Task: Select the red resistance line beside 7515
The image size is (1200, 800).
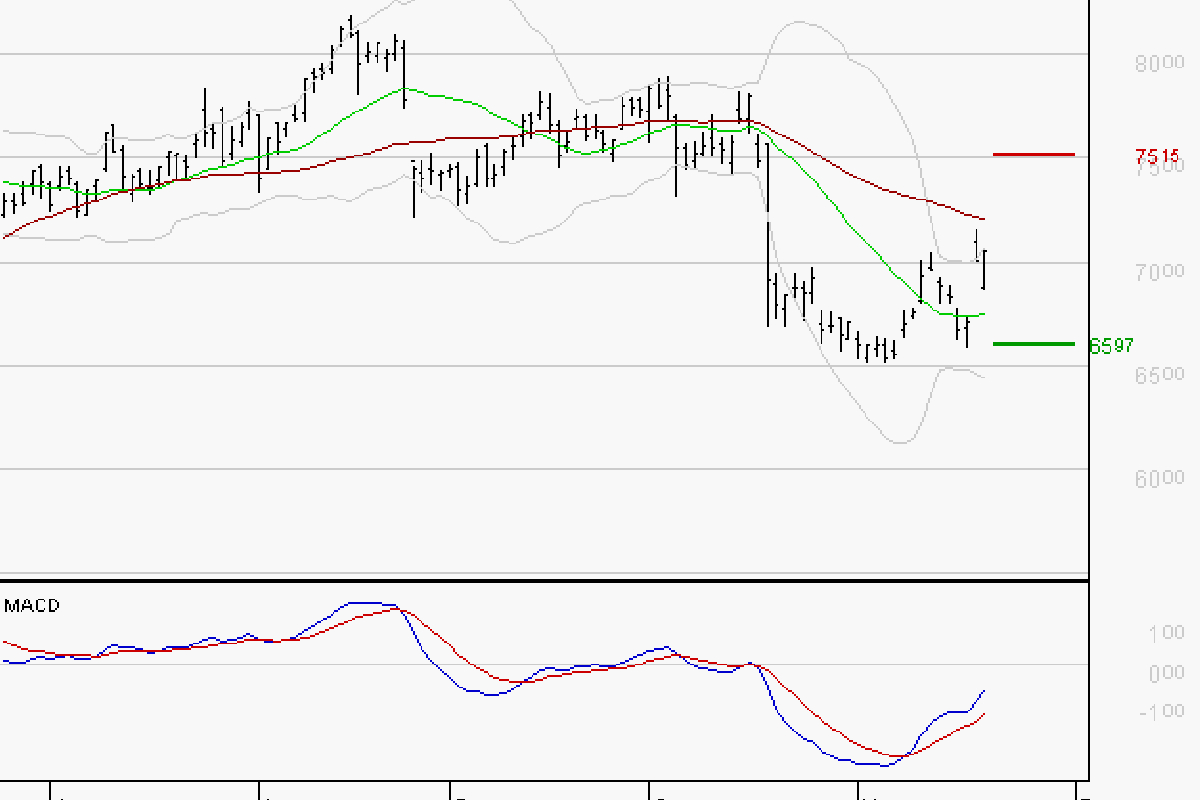Action: [1034, 154]
